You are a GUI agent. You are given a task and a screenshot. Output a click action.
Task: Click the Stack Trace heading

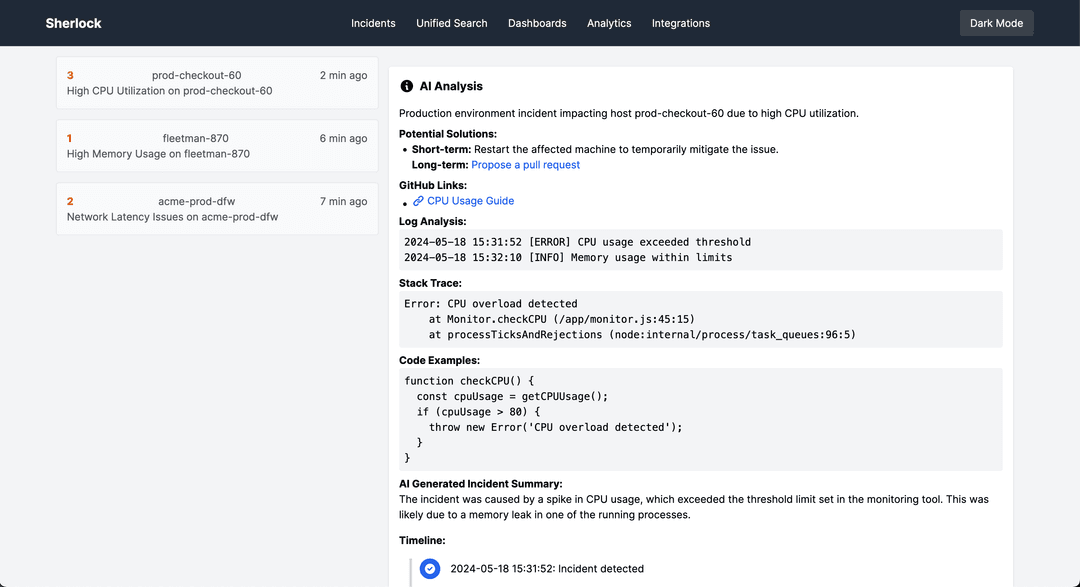coord(430,283)
